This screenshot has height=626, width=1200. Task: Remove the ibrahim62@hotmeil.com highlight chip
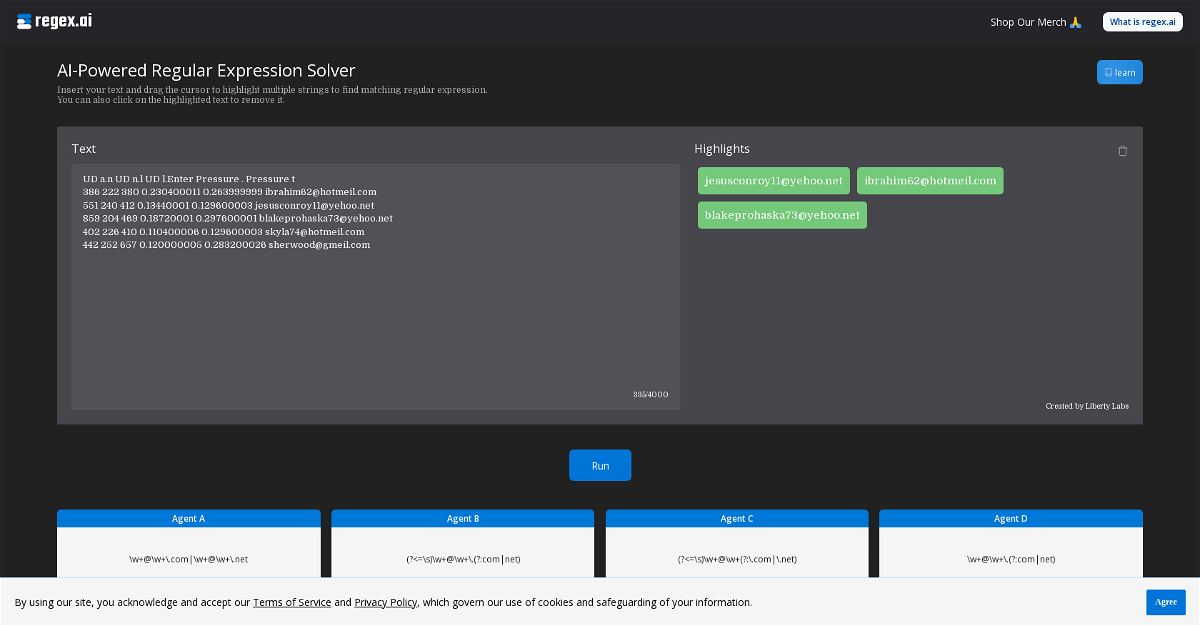[x=930, y=181]
